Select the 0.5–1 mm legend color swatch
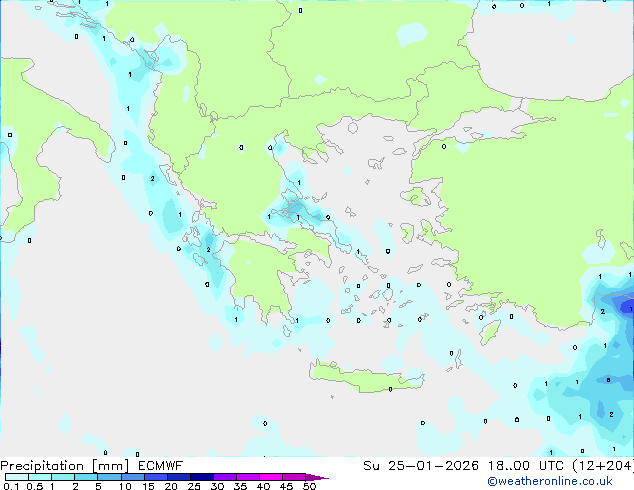The width and height of the screenshot is (634, 490). [x=40, y=477]
